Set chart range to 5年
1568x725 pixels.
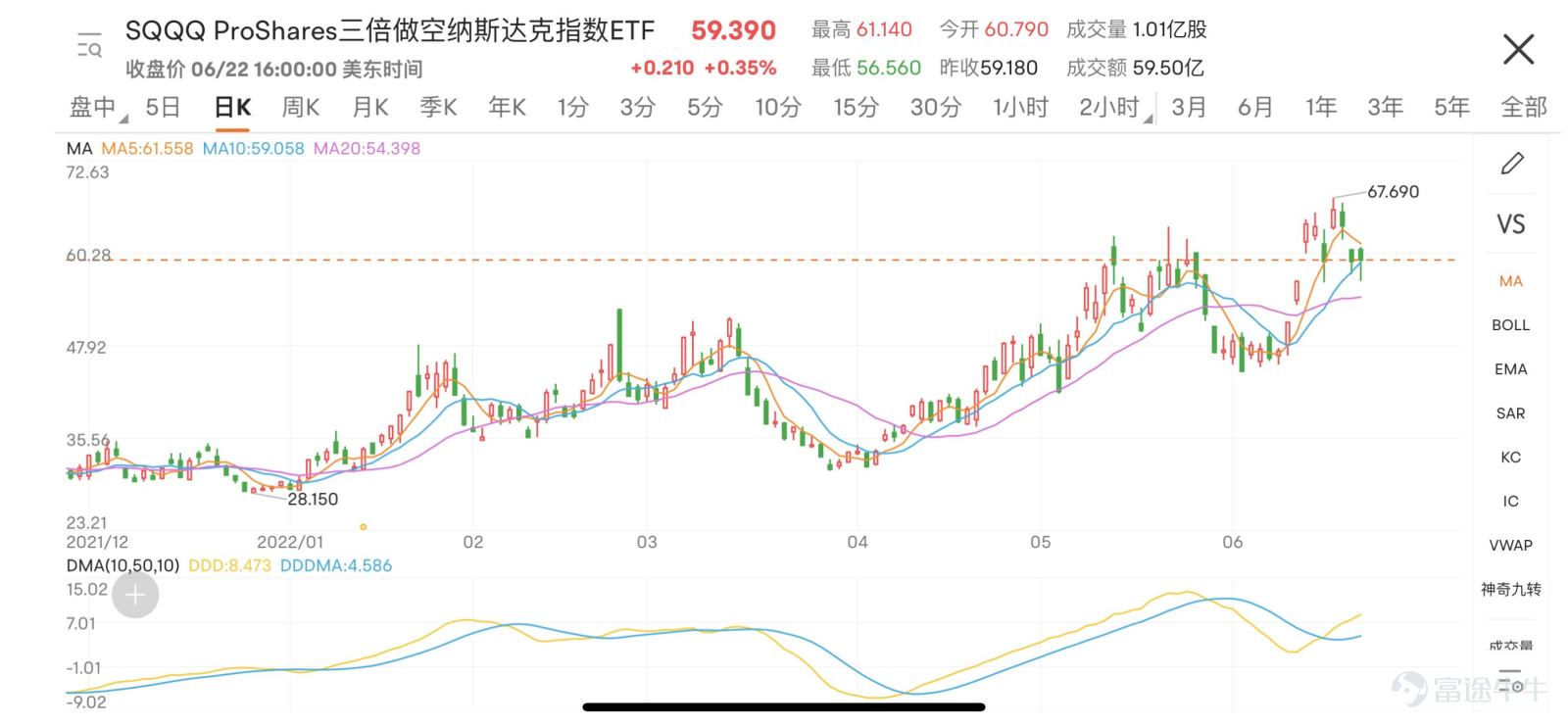pyautogui.click(x=1452, y=107)
